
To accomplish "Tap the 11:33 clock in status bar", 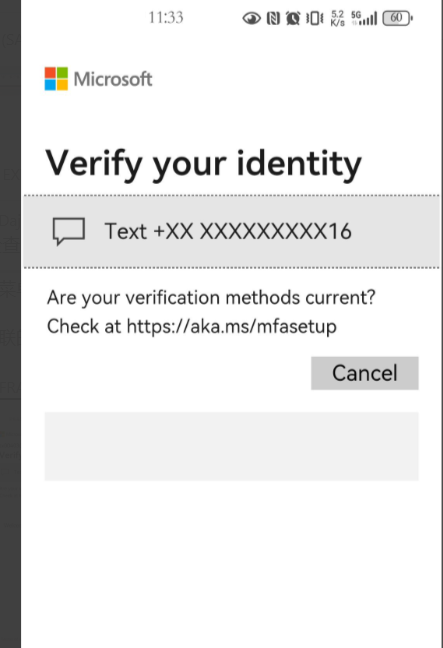I will click(166, 18).
